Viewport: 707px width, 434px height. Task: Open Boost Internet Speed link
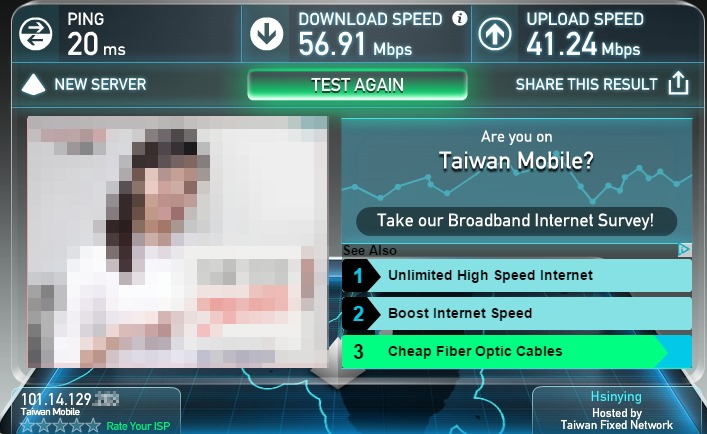[517, 313]
